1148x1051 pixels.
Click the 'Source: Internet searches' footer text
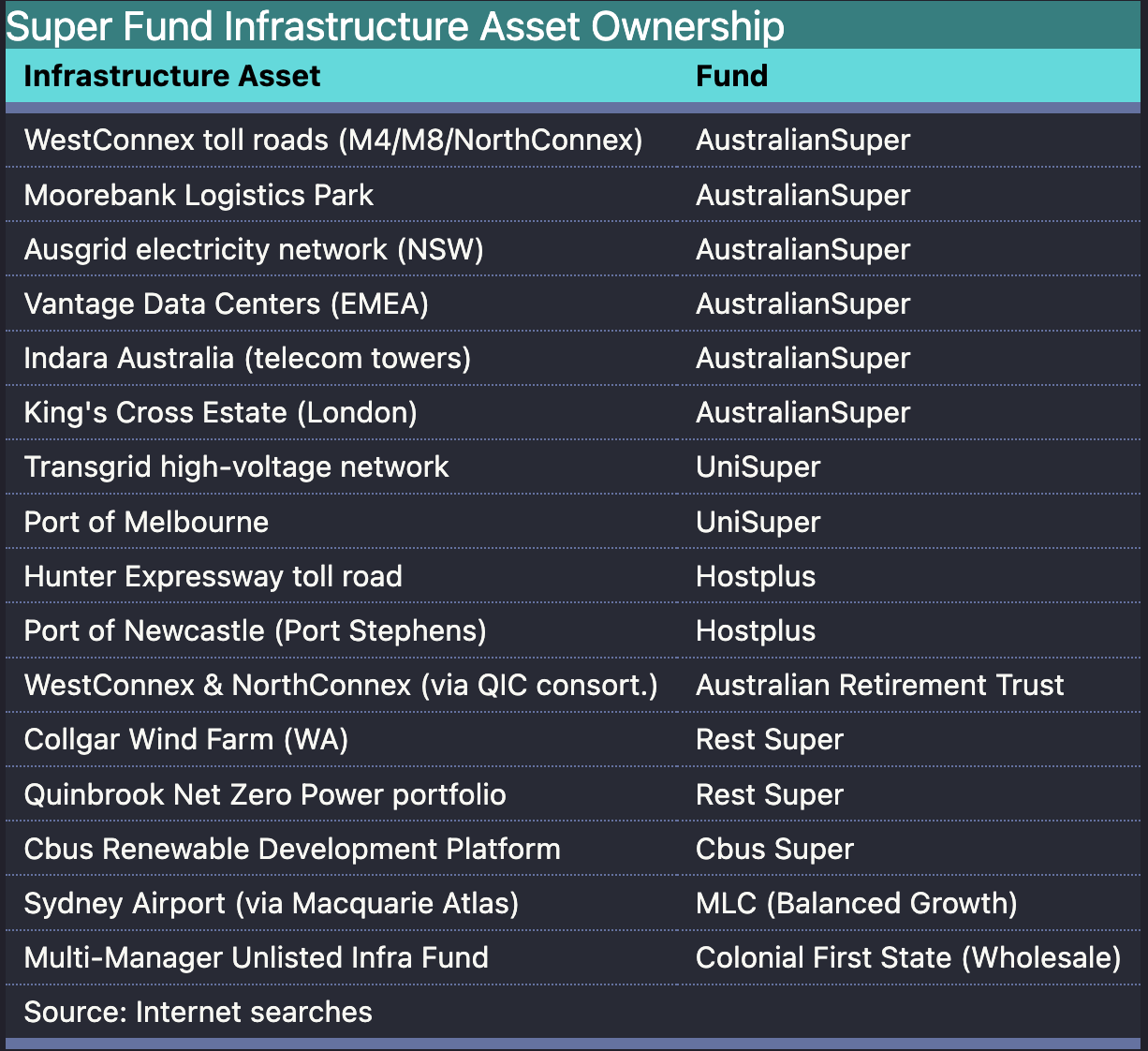pos(198,1012)
